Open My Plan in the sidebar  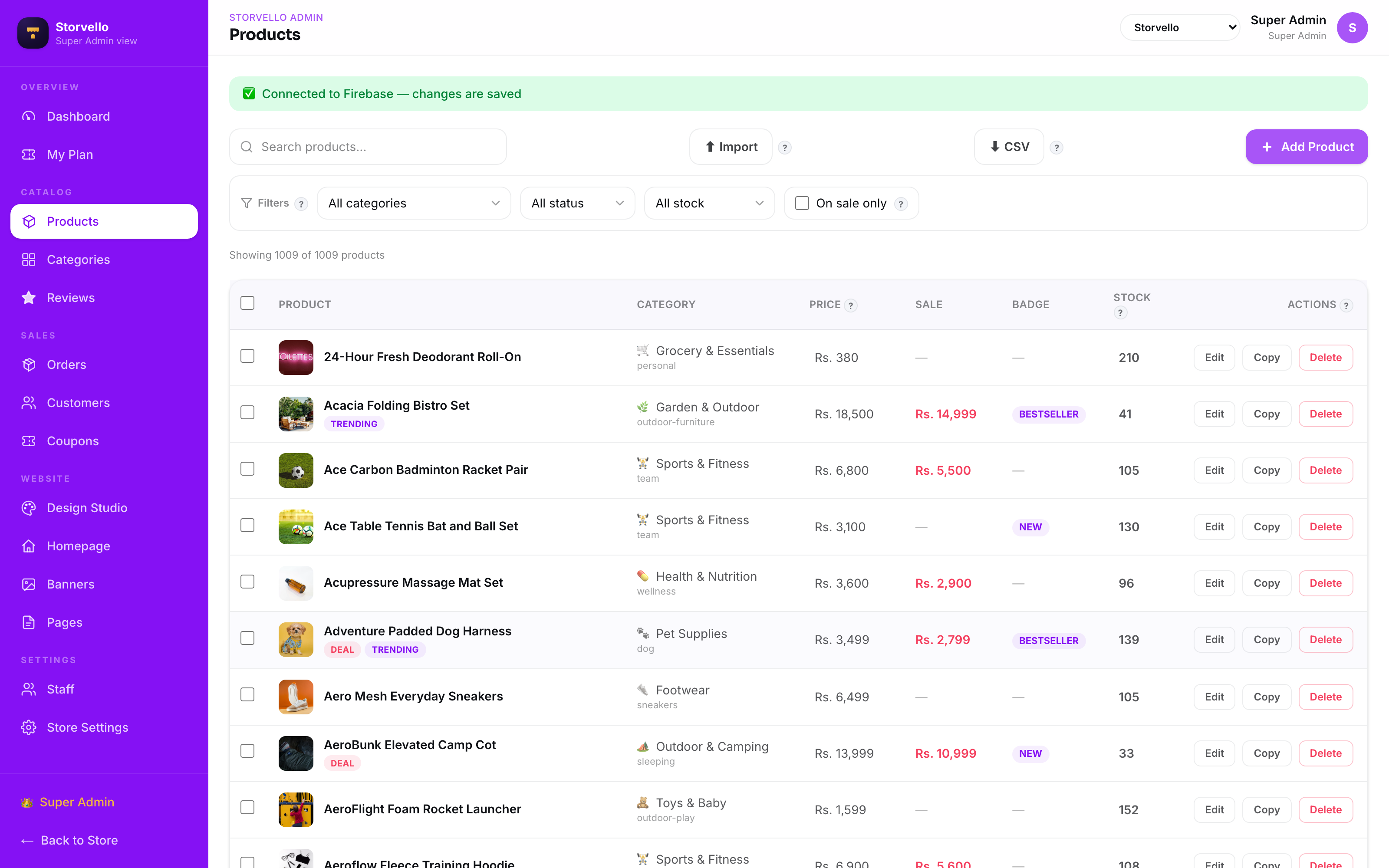[x=104, y=155]
